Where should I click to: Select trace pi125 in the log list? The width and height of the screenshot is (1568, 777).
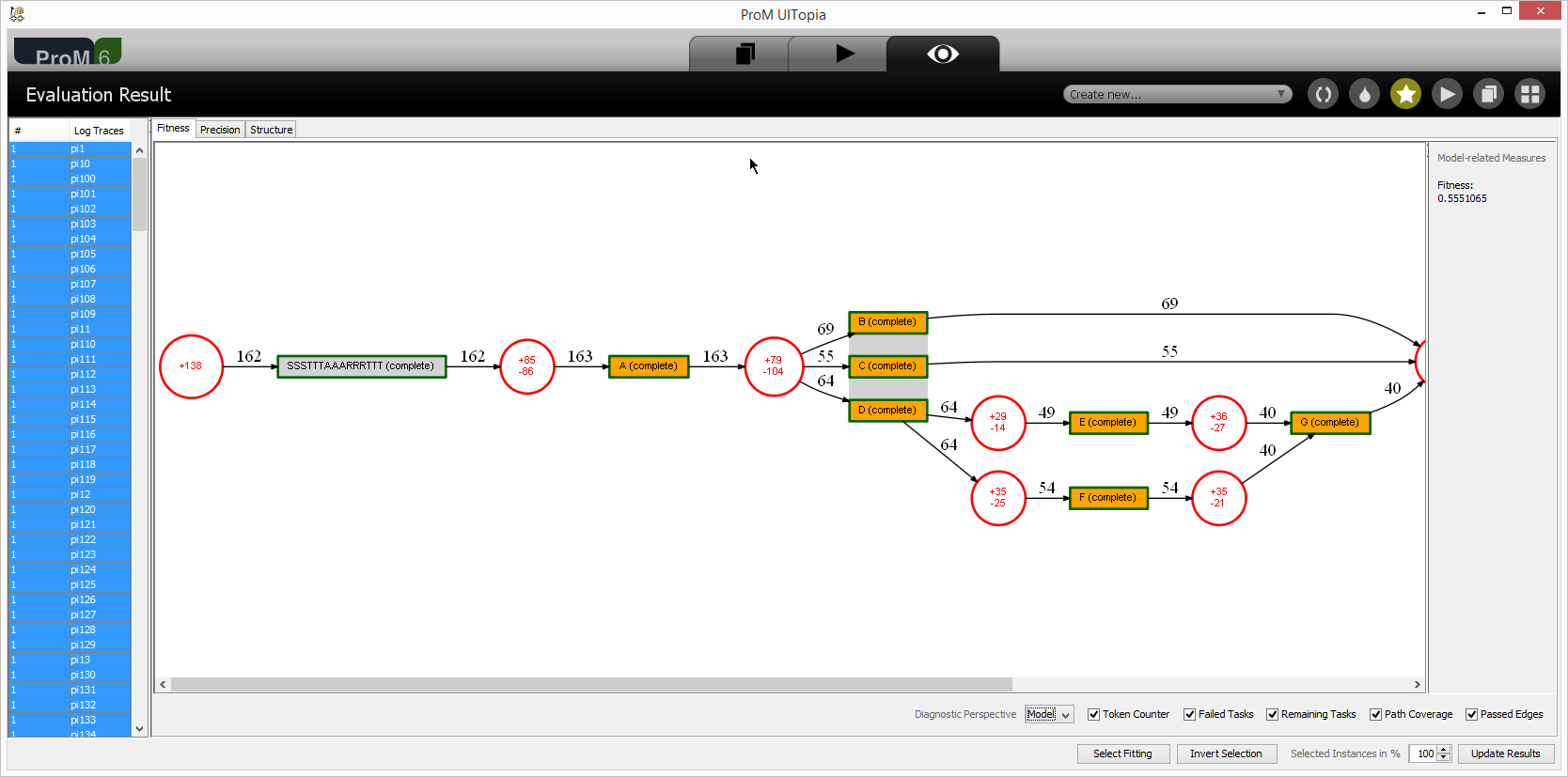click(x=71, y=584)
